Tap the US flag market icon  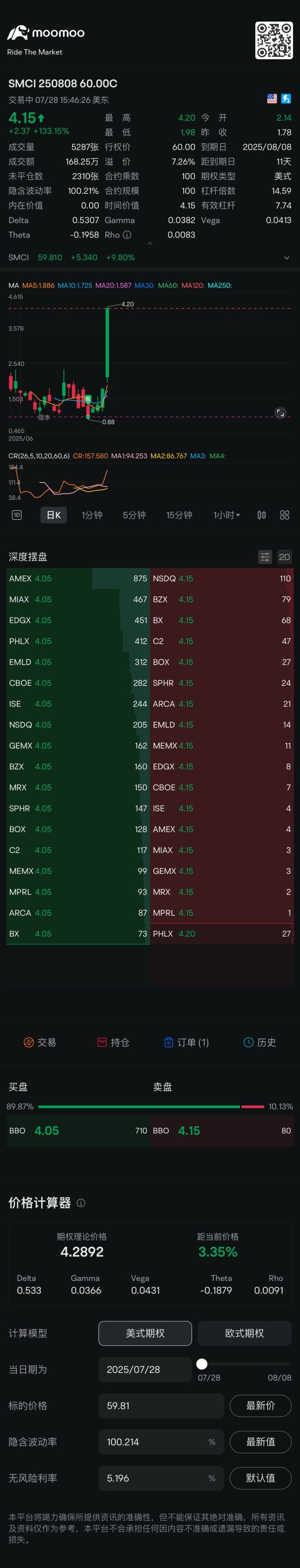272,99
